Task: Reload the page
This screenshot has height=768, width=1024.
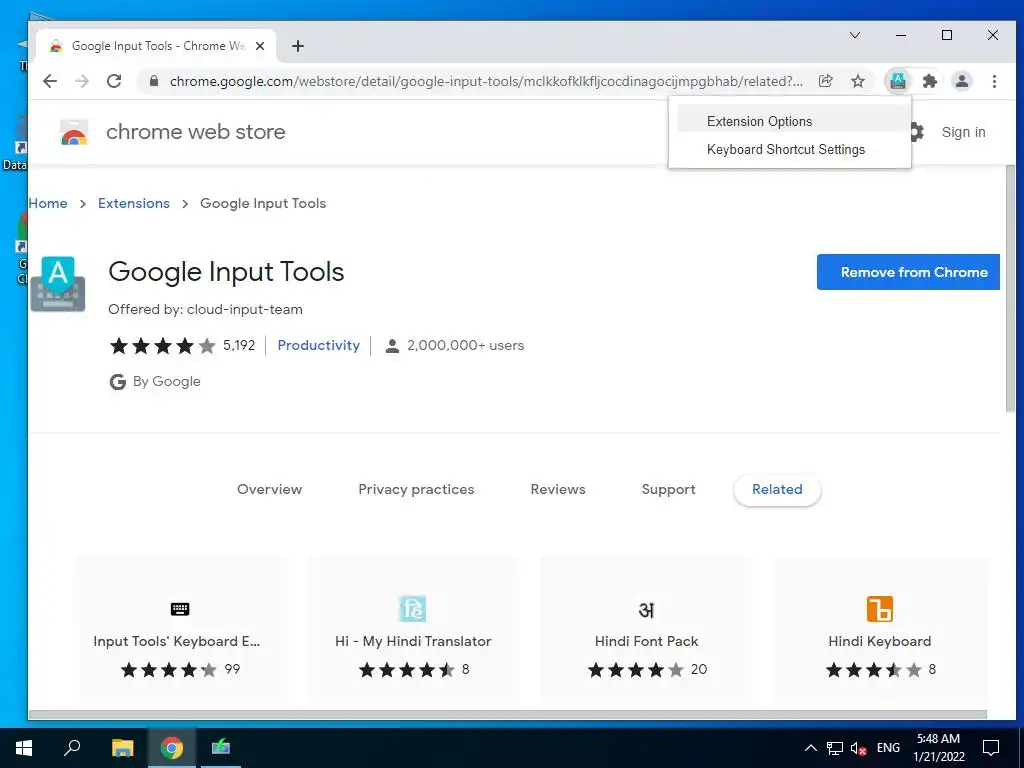Action: coord(114,81)
